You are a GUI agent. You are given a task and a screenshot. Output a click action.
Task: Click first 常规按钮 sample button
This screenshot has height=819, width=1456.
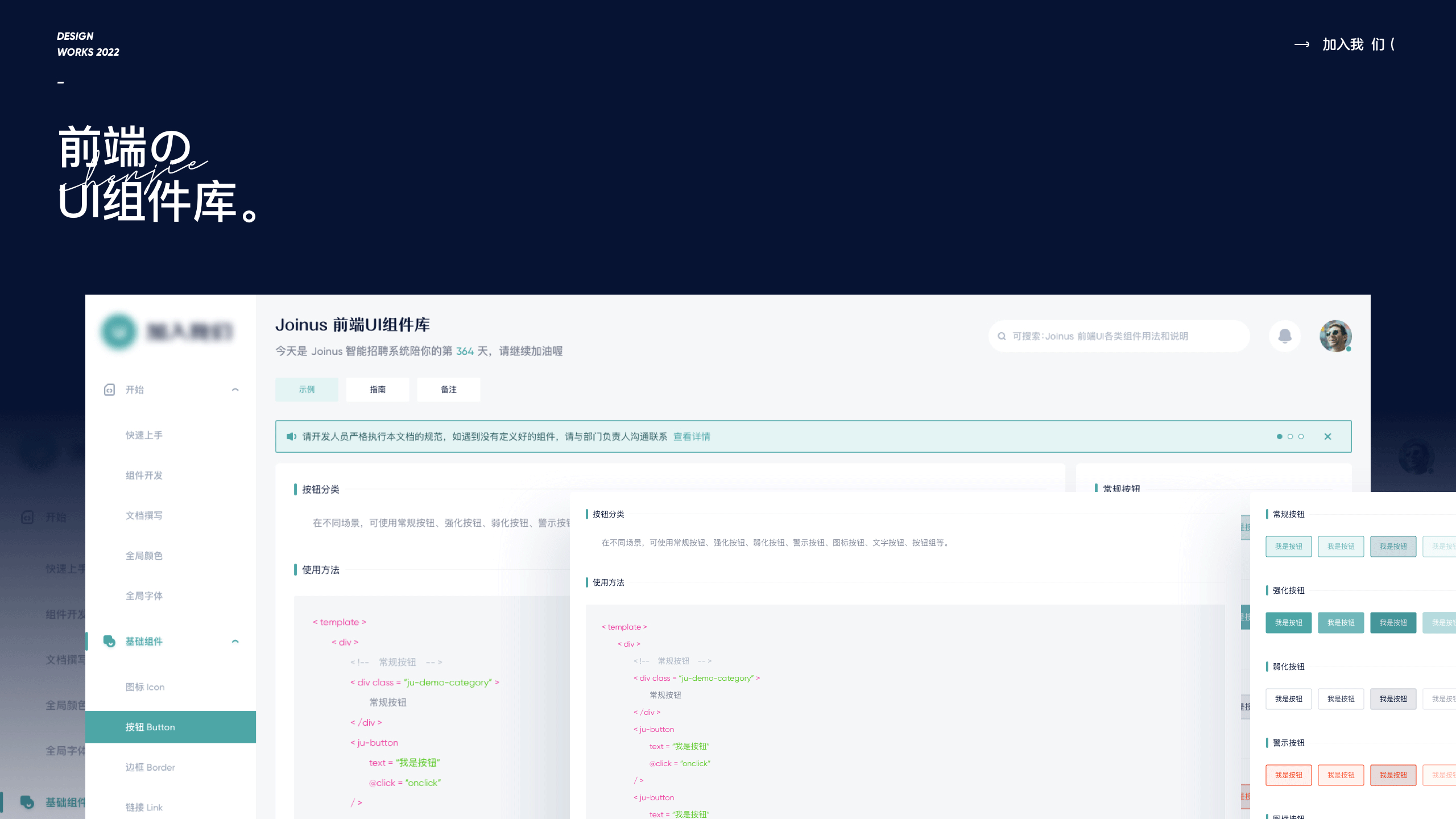tap(1288, 547)
